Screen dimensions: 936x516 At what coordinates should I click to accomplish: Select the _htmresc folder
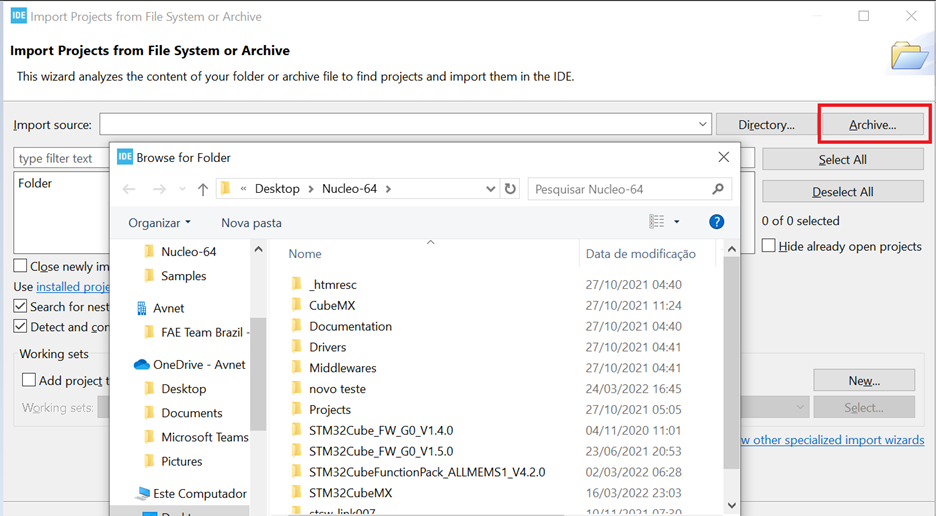[332, 284]
